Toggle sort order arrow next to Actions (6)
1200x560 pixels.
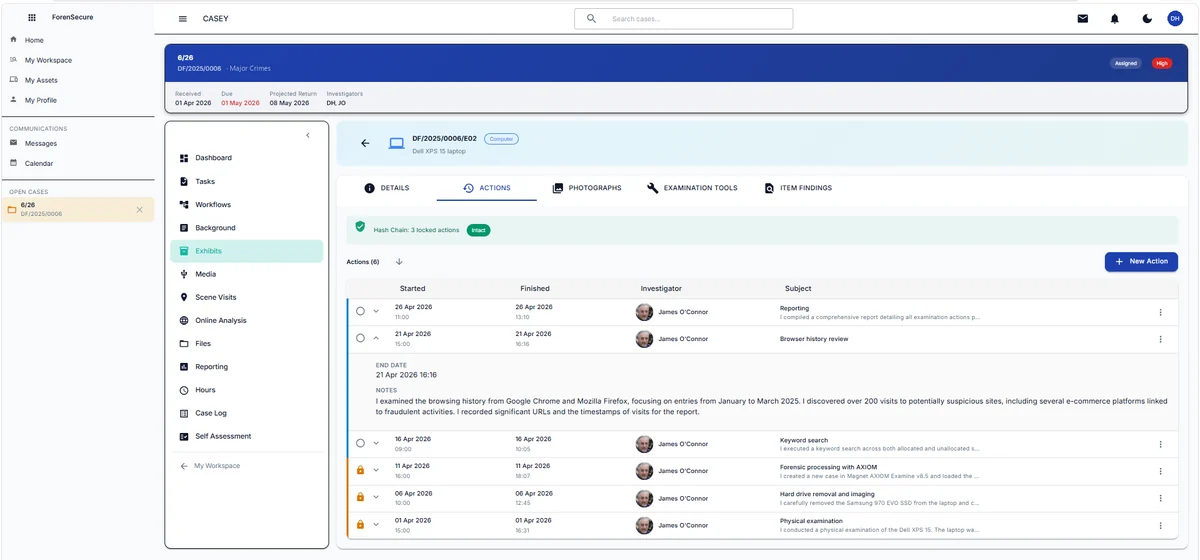pyautogui.click(x=399, y=262)
